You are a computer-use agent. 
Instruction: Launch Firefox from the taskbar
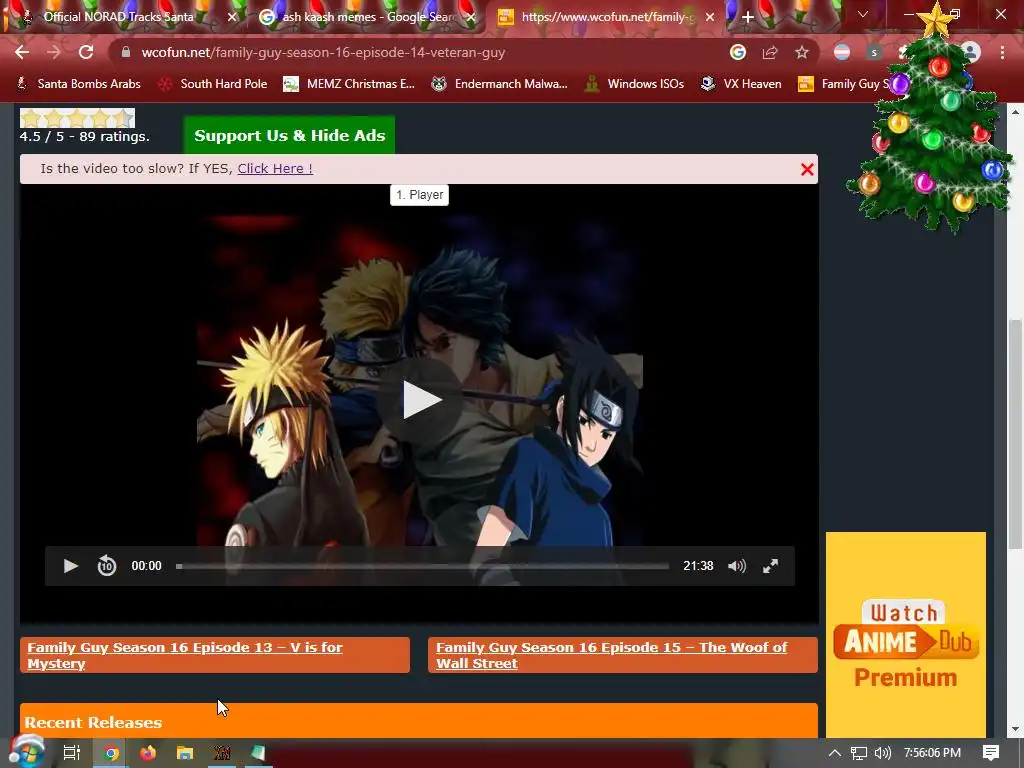tap(148, 753)
